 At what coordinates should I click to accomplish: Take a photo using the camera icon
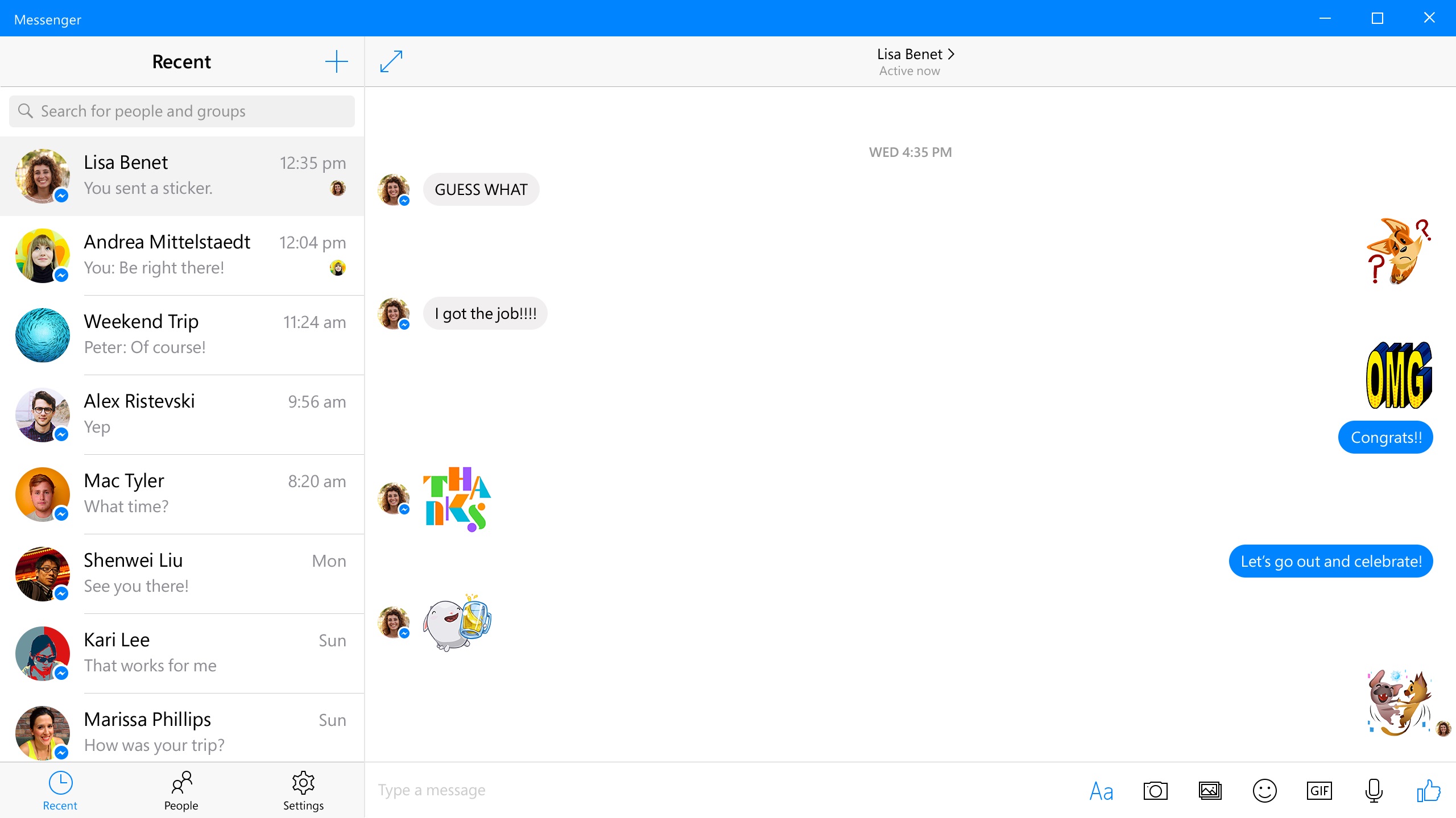[x=1156, y=790]
